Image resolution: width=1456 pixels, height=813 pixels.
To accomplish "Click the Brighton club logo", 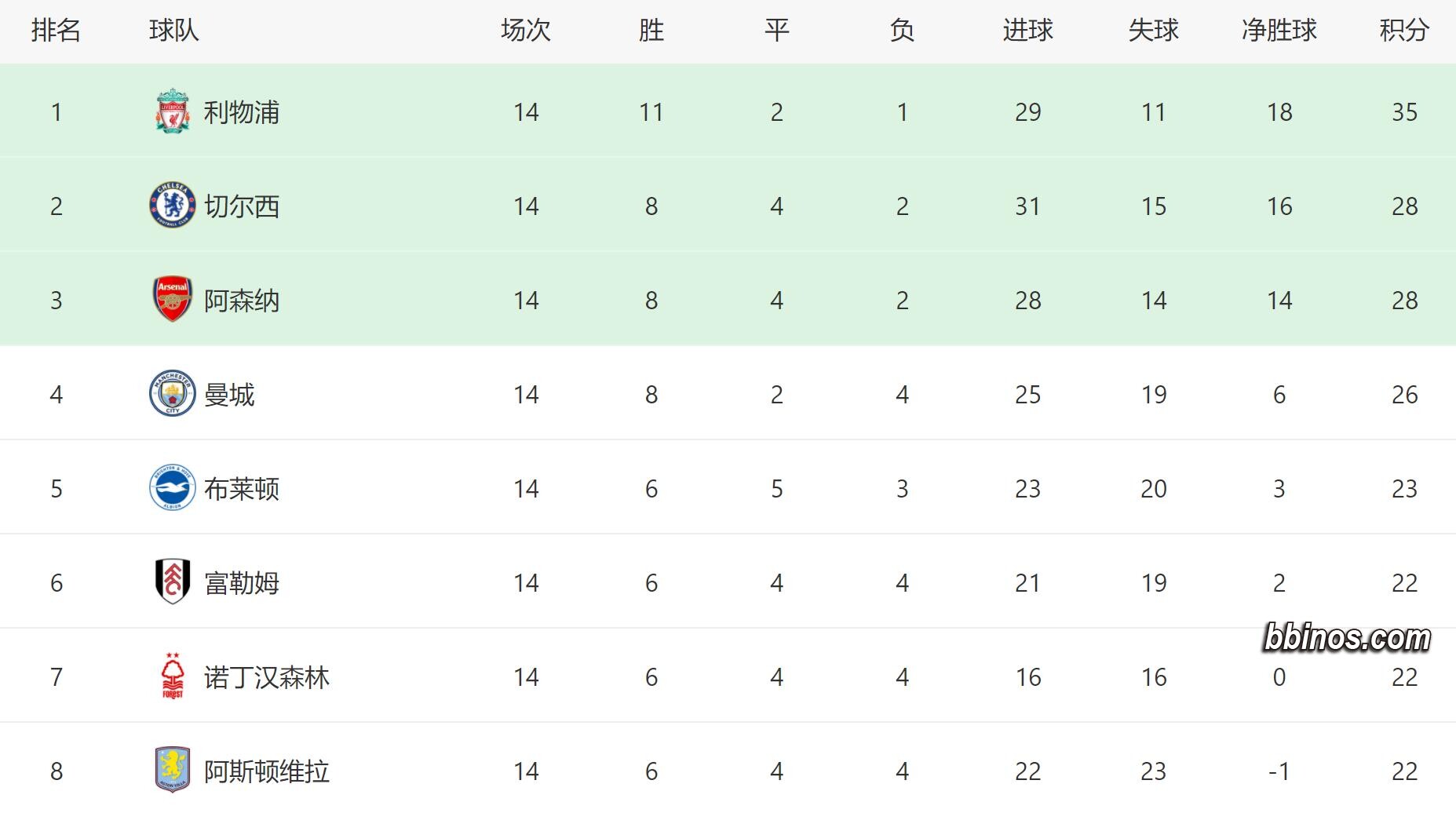I will click(172, 487).
